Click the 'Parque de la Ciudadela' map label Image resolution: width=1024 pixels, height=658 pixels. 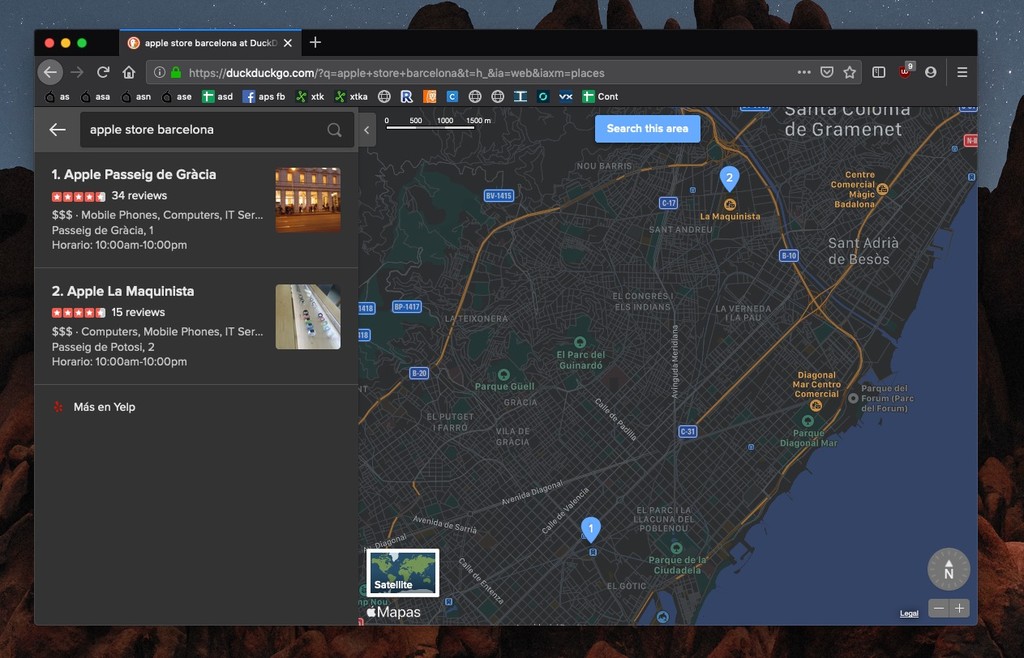[x=677, y=565]
